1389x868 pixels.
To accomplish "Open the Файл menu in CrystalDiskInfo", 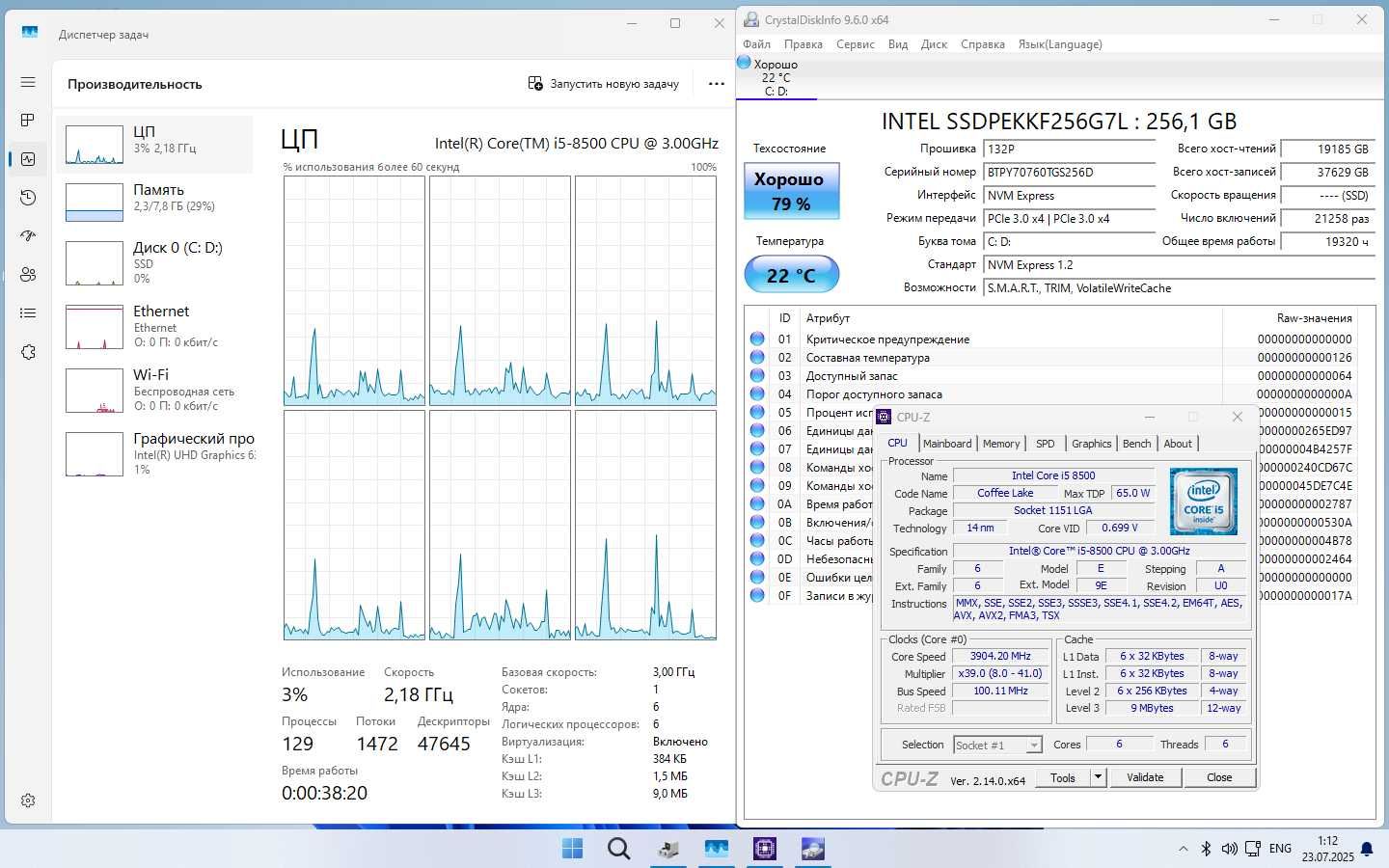I will click(x=756, y=44).
